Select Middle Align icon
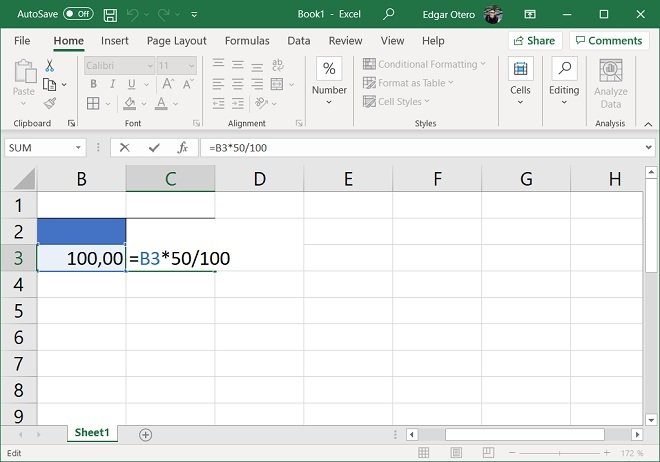This screenshot has width=660, height=462. (x=238, y=65)
